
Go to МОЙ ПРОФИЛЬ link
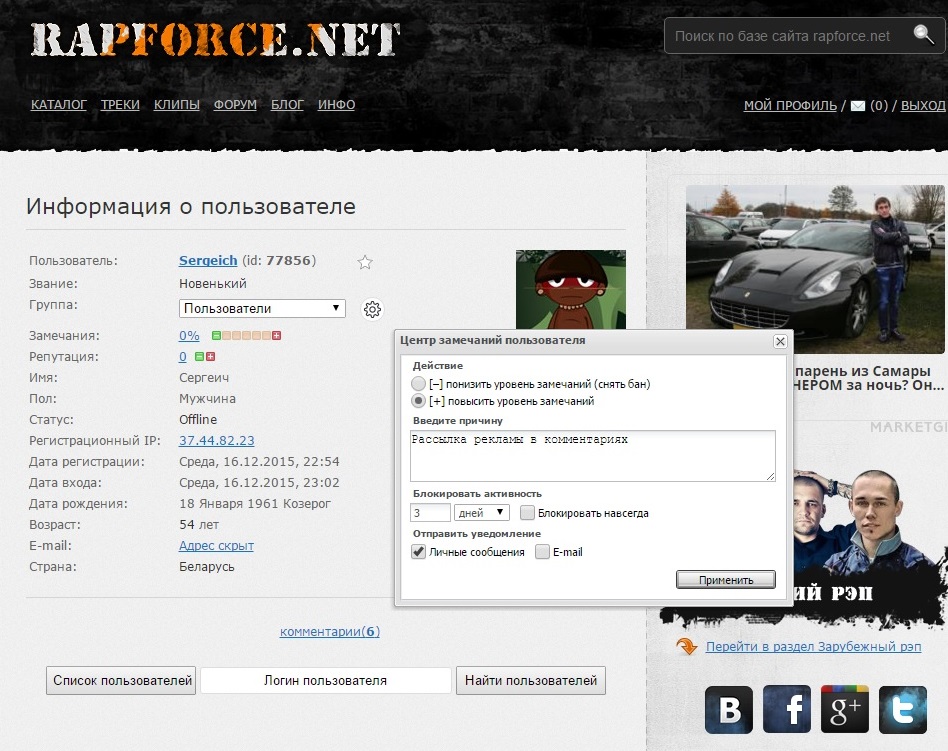click(x=790, y=106)
